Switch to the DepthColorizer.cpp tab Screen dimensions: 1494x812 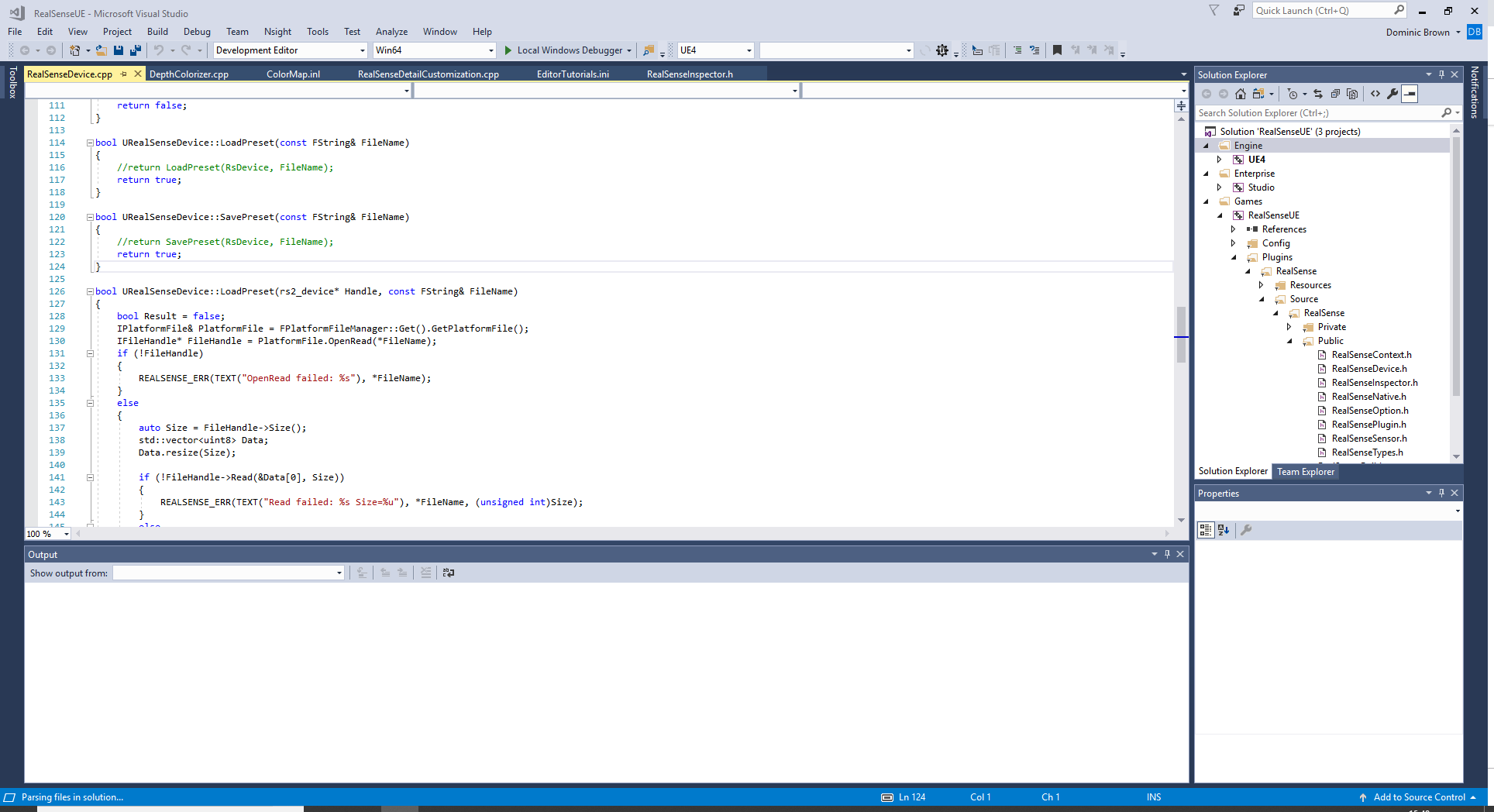point(189,74)
